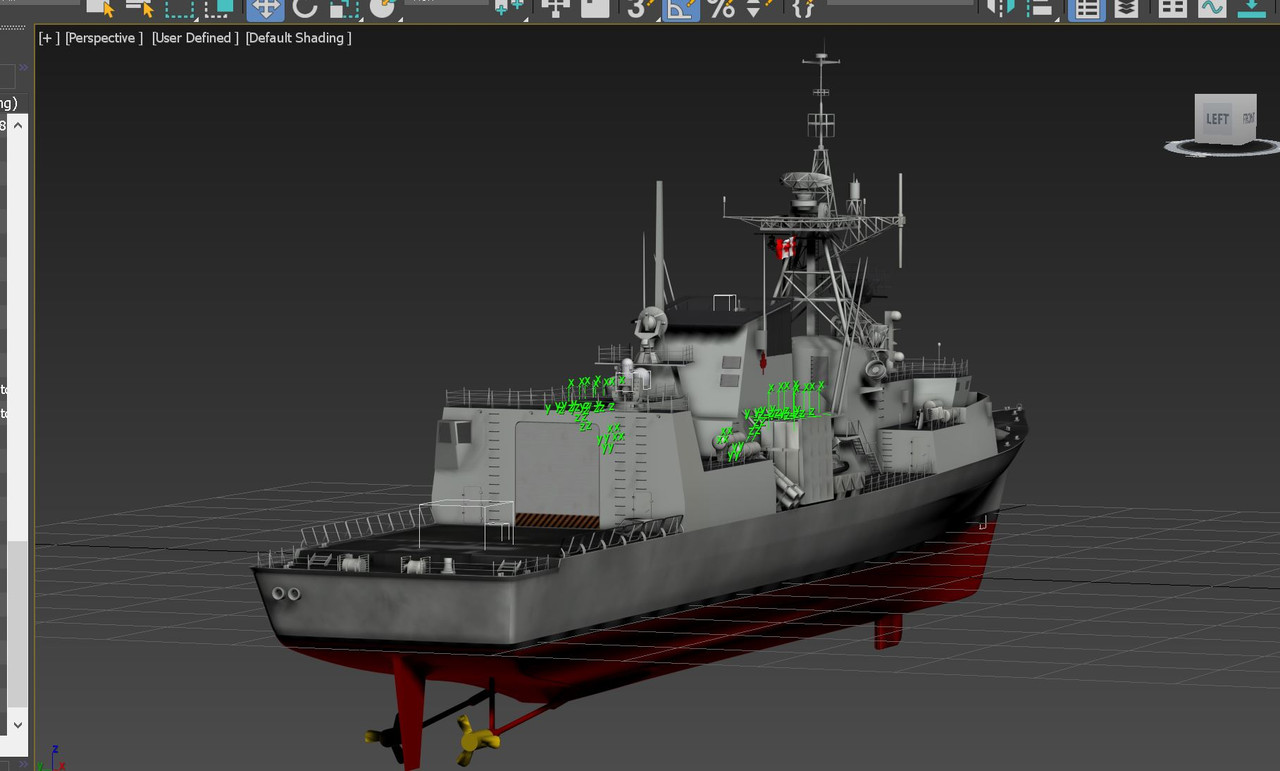Open the Mirror tool
Image resolution: width=1280 pixels, height=771 pixels.
(x=997, y=8)
